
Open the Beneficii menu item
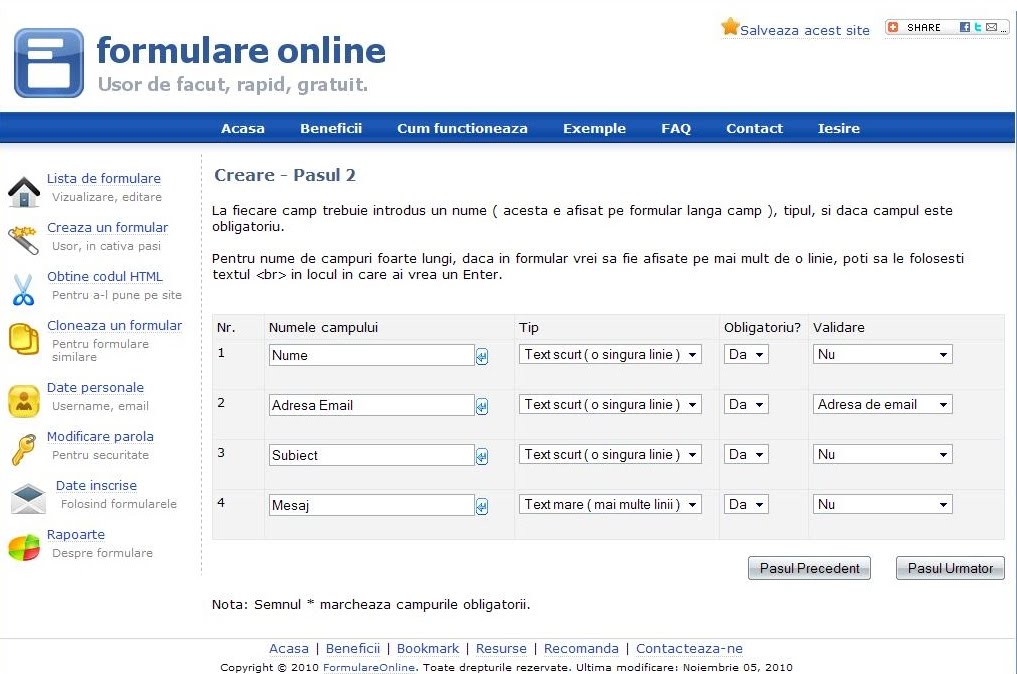(331, 128)
